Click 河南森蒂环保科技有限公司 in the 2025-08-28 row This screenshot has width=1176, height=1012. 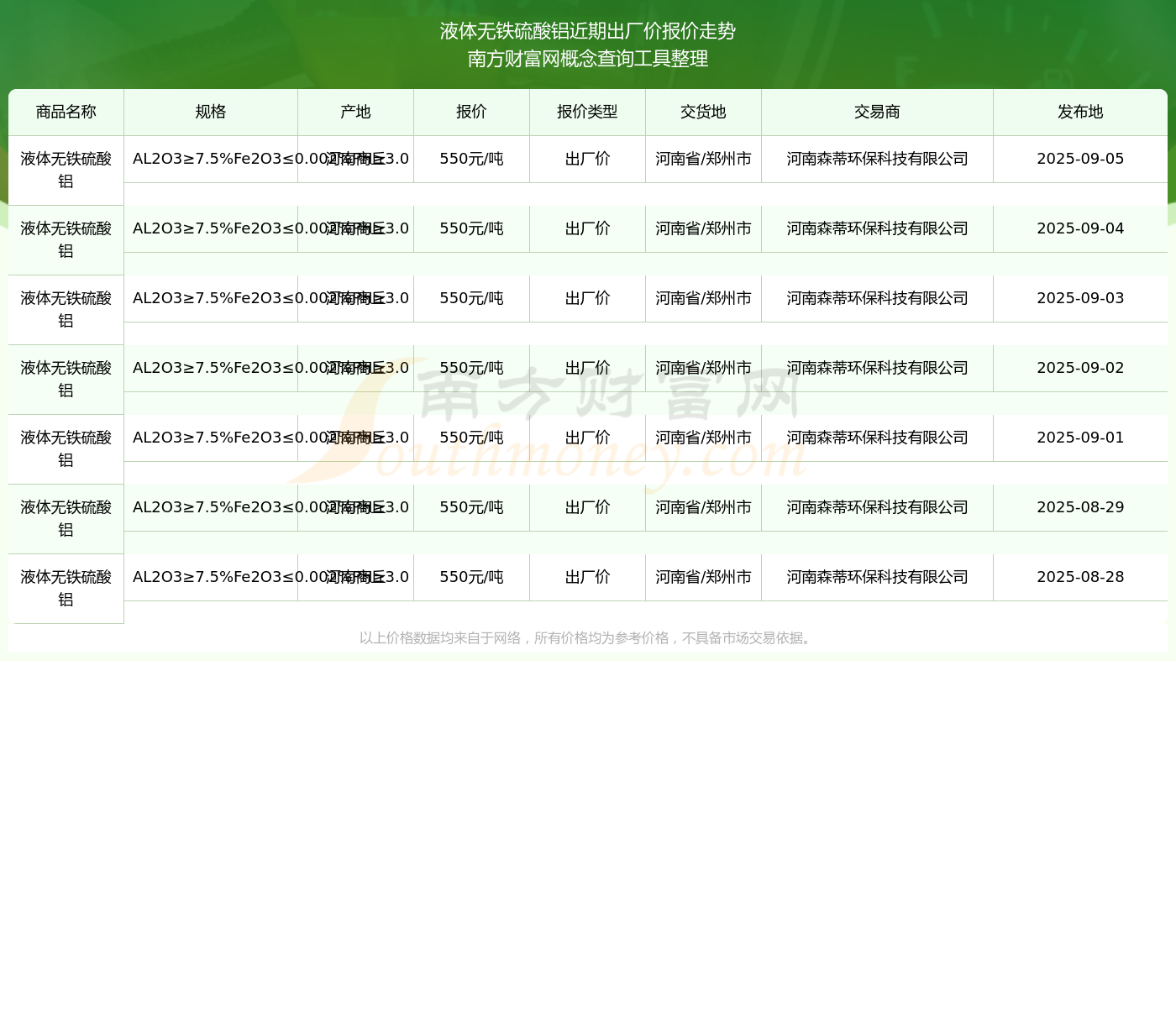[x=877, y=577]
